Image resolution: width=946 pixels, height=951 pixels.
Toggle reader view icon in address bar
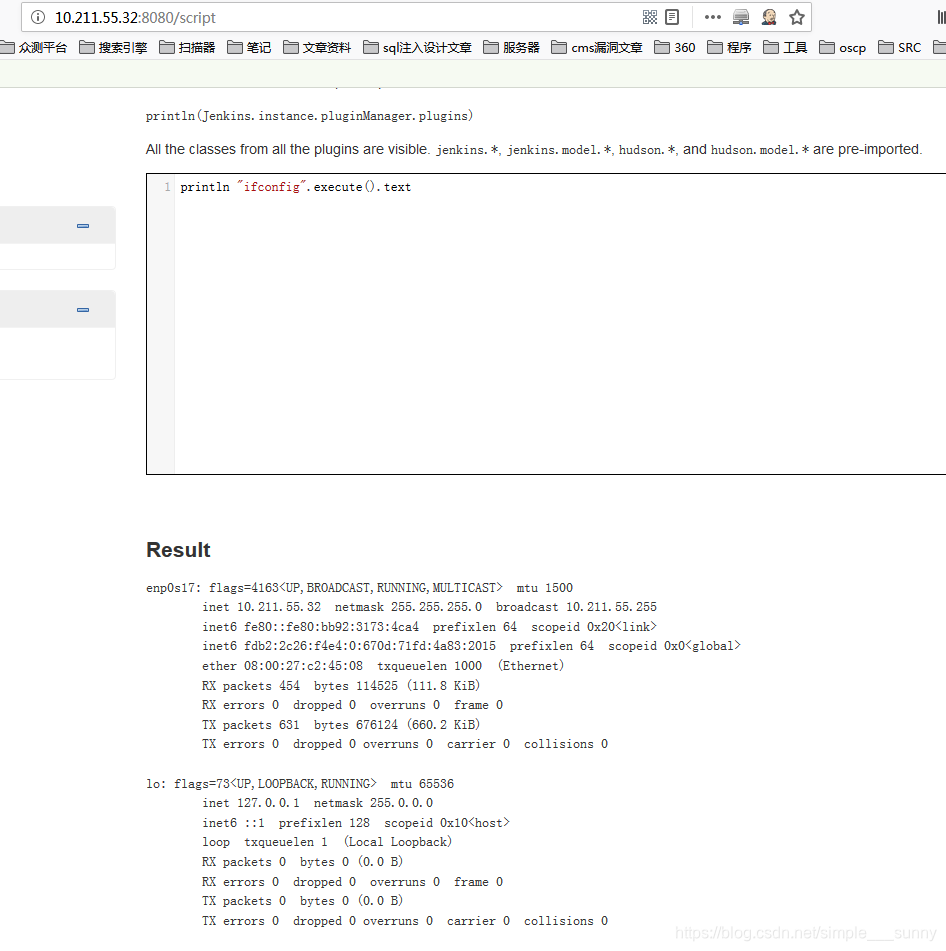click(672, 17)
